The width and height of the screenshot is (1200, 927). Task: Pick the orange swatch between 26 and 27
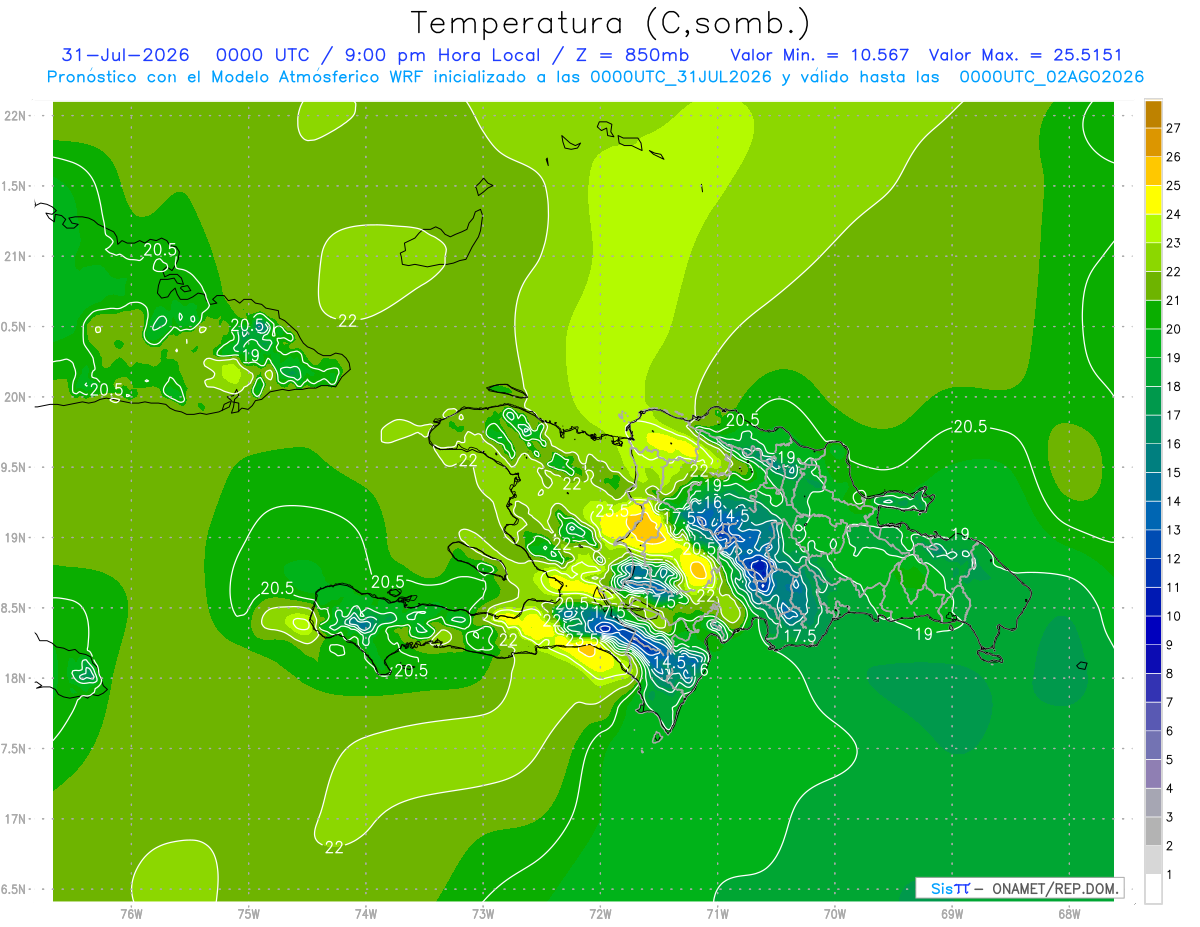pyautogui.click(x=1153, y=143)
